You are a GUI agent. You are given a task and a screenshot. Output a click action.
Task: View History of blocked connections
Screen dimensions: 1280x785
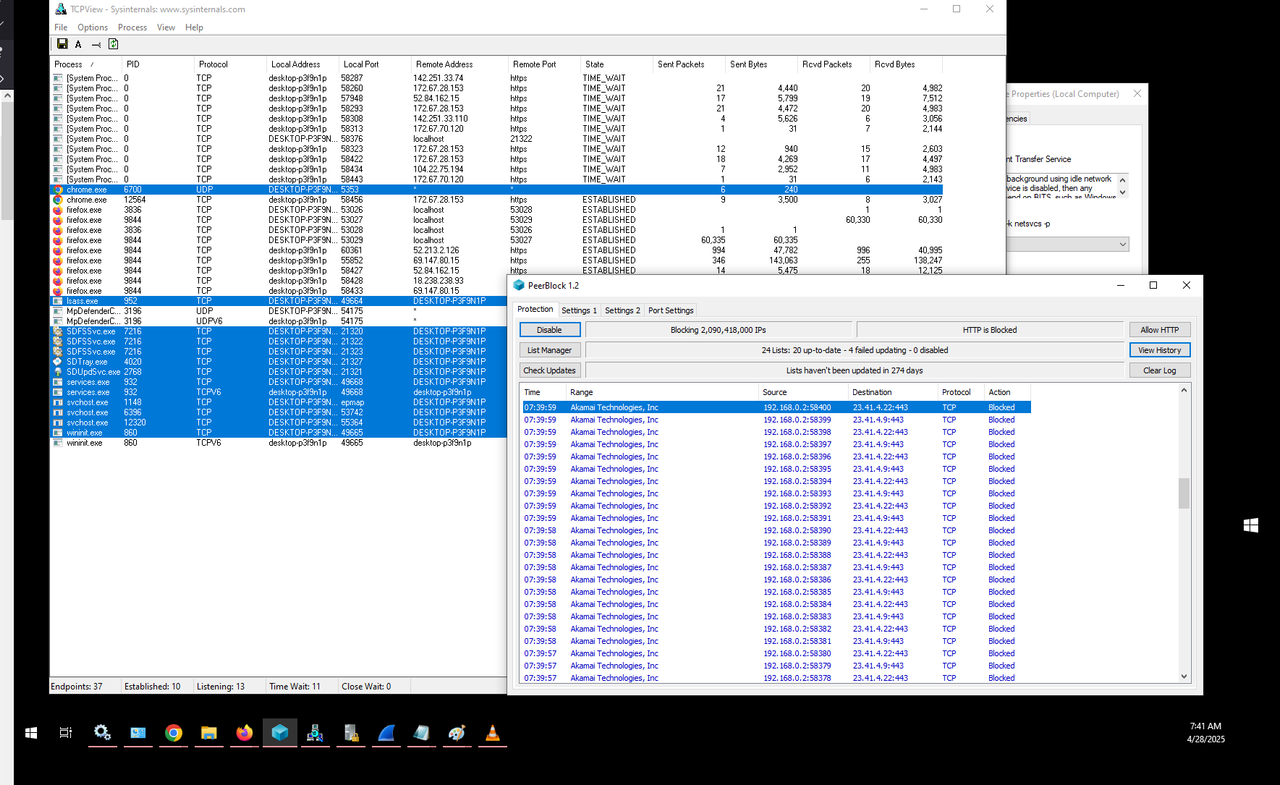click(x=1159, y=349)
